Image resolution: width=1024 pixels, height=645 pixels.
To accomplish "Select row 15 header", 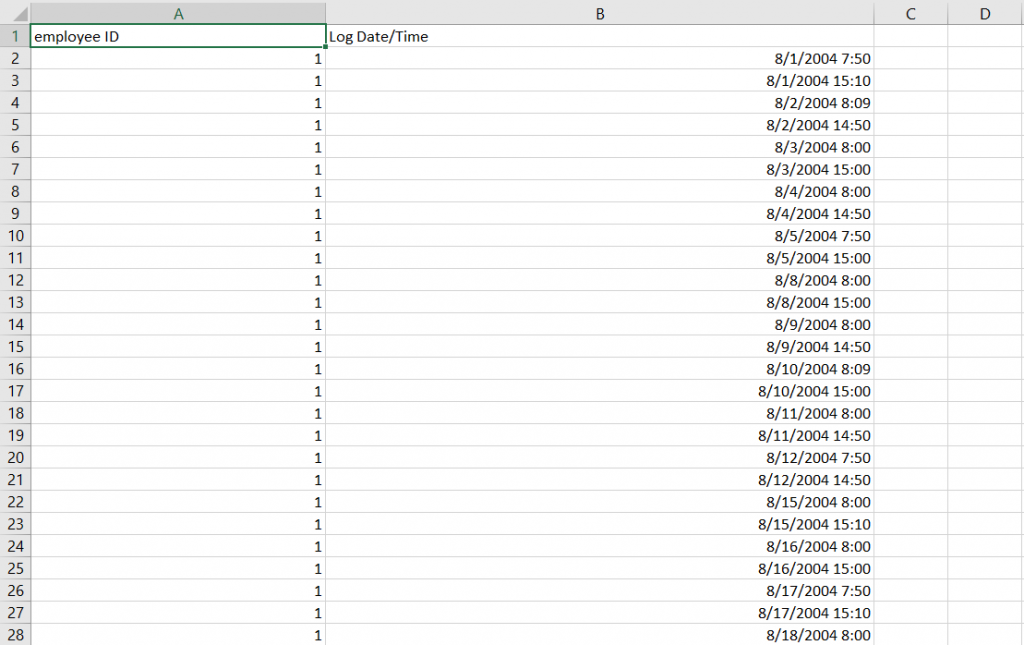I will 15,347.
